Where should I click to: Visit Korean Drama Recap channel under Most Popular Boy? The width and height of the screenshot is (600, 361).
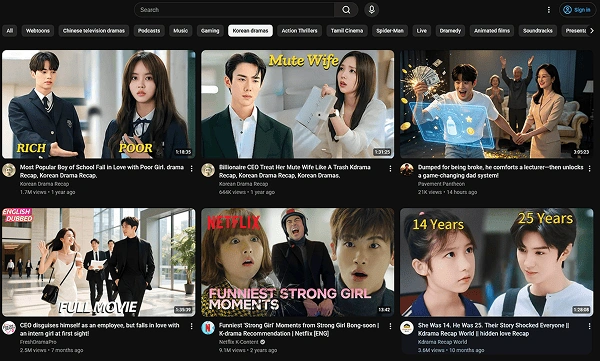[44, 184]
